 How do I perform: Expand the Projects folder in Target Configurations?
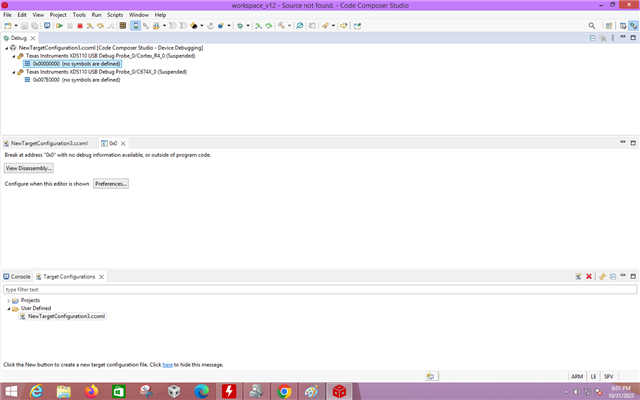(9, 300)
